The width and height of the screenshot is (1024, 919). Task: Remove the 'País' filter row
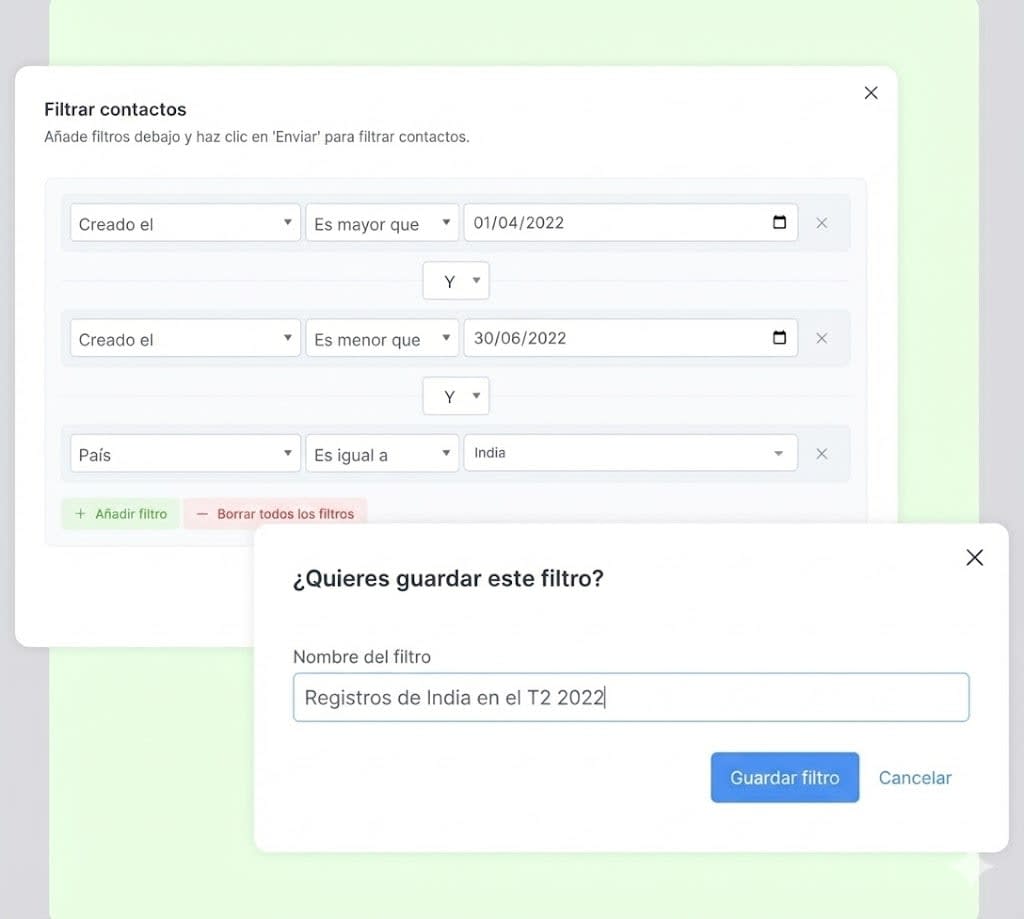822,453
